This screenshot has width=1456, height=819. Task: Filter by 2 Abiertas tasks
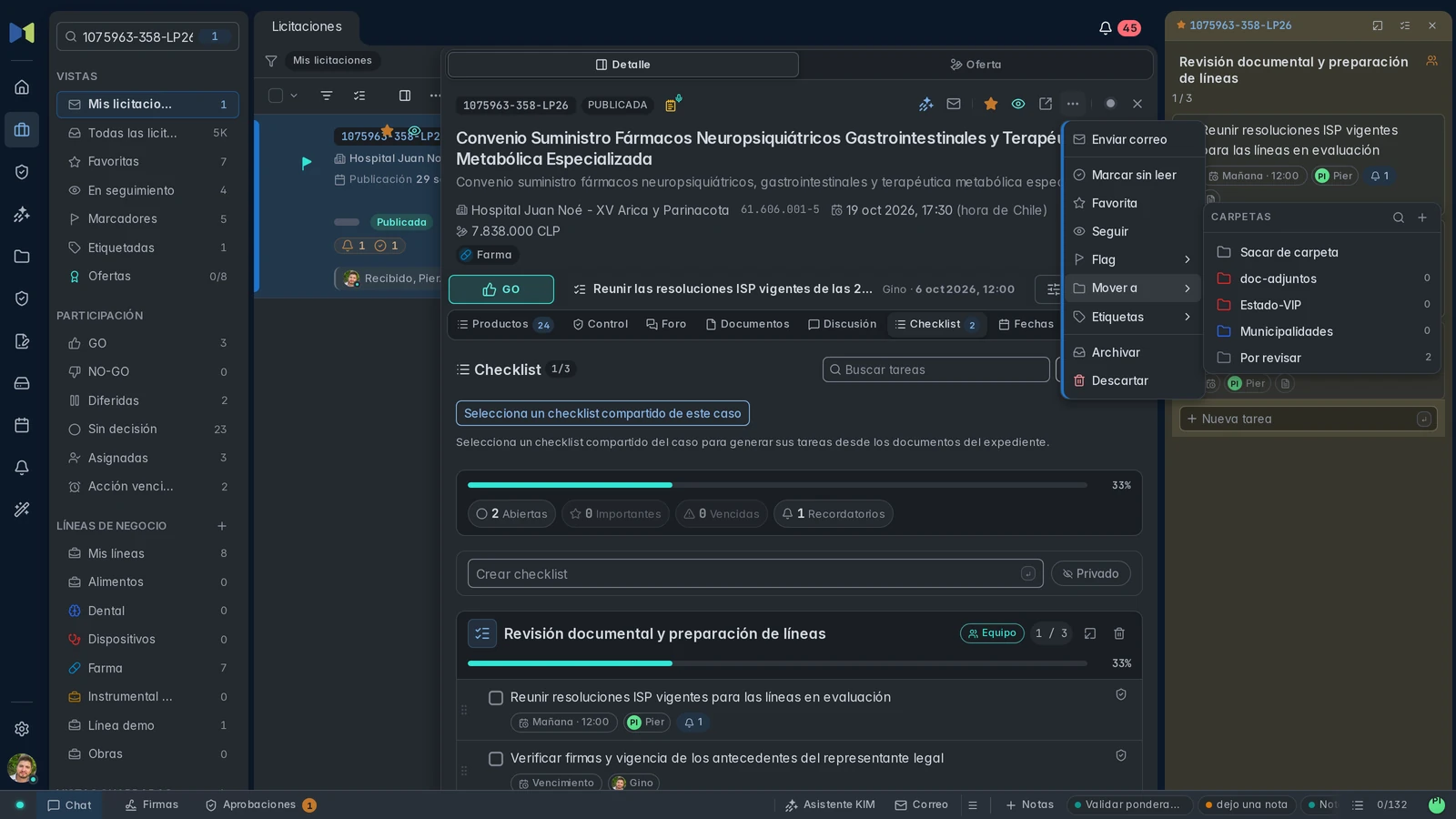tap(511, 514)
